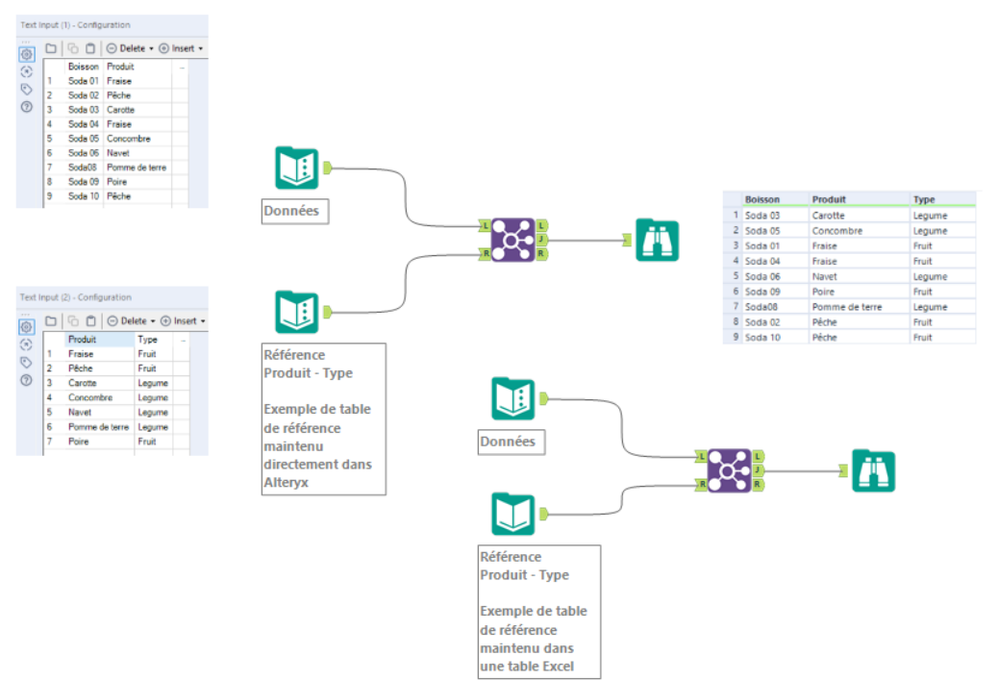
Task: Select the configuration gear icon in Text Input (1) panel
Action: pyautogui.click(x=26, y=54)
